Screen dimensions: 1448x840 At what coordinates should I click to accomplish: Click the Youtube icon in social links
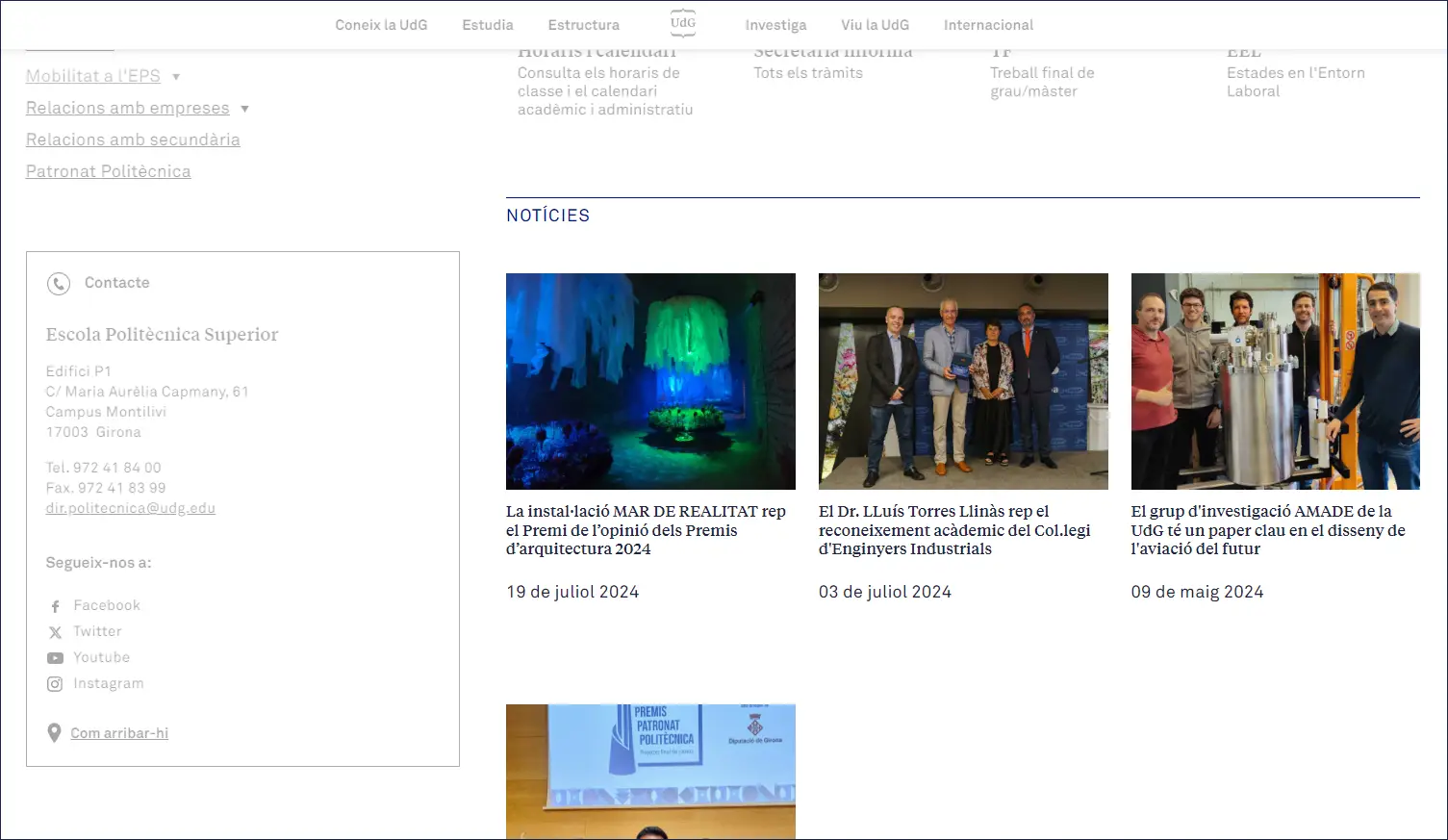(x=55, y=658)
